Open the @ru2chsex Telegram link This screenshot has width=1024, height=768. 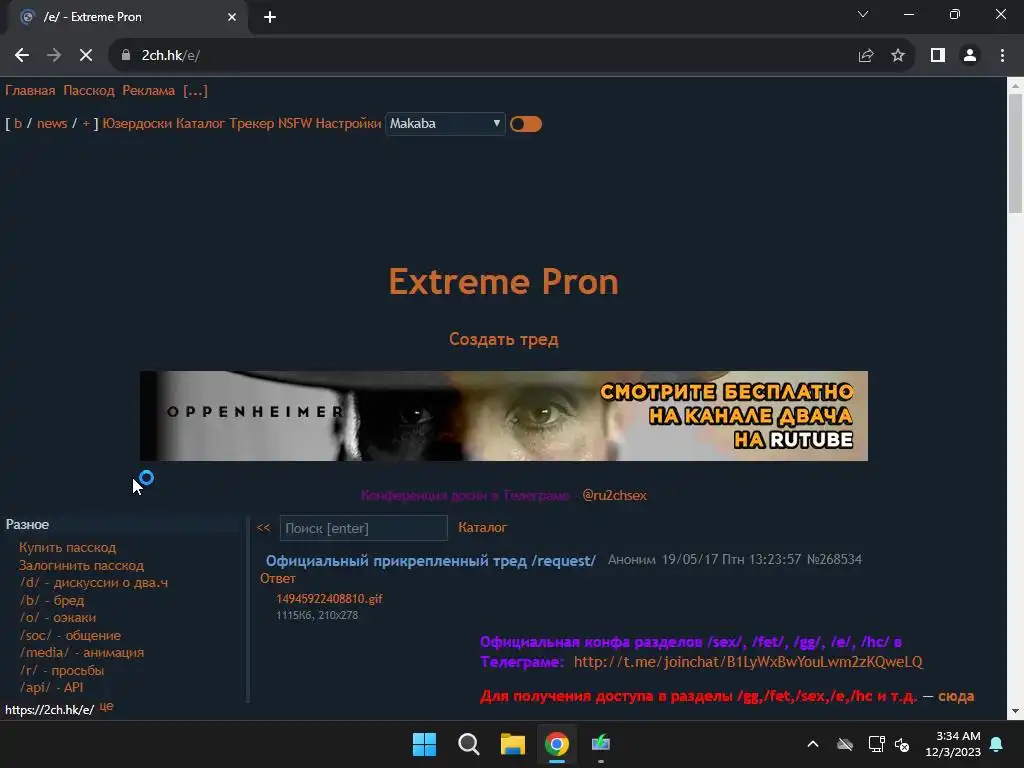point(614,496)
